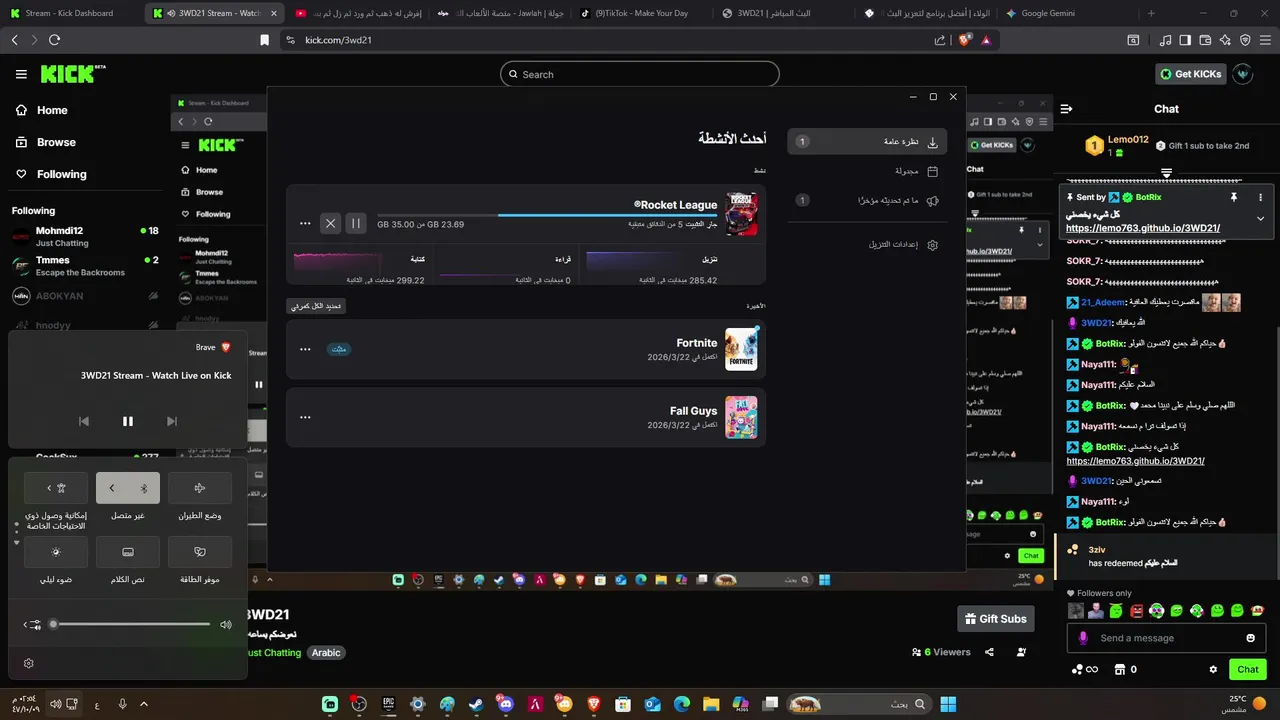Screen dimensions: 1280x720
Task: Click the Gift Subs button
Action: pos(994,619)
